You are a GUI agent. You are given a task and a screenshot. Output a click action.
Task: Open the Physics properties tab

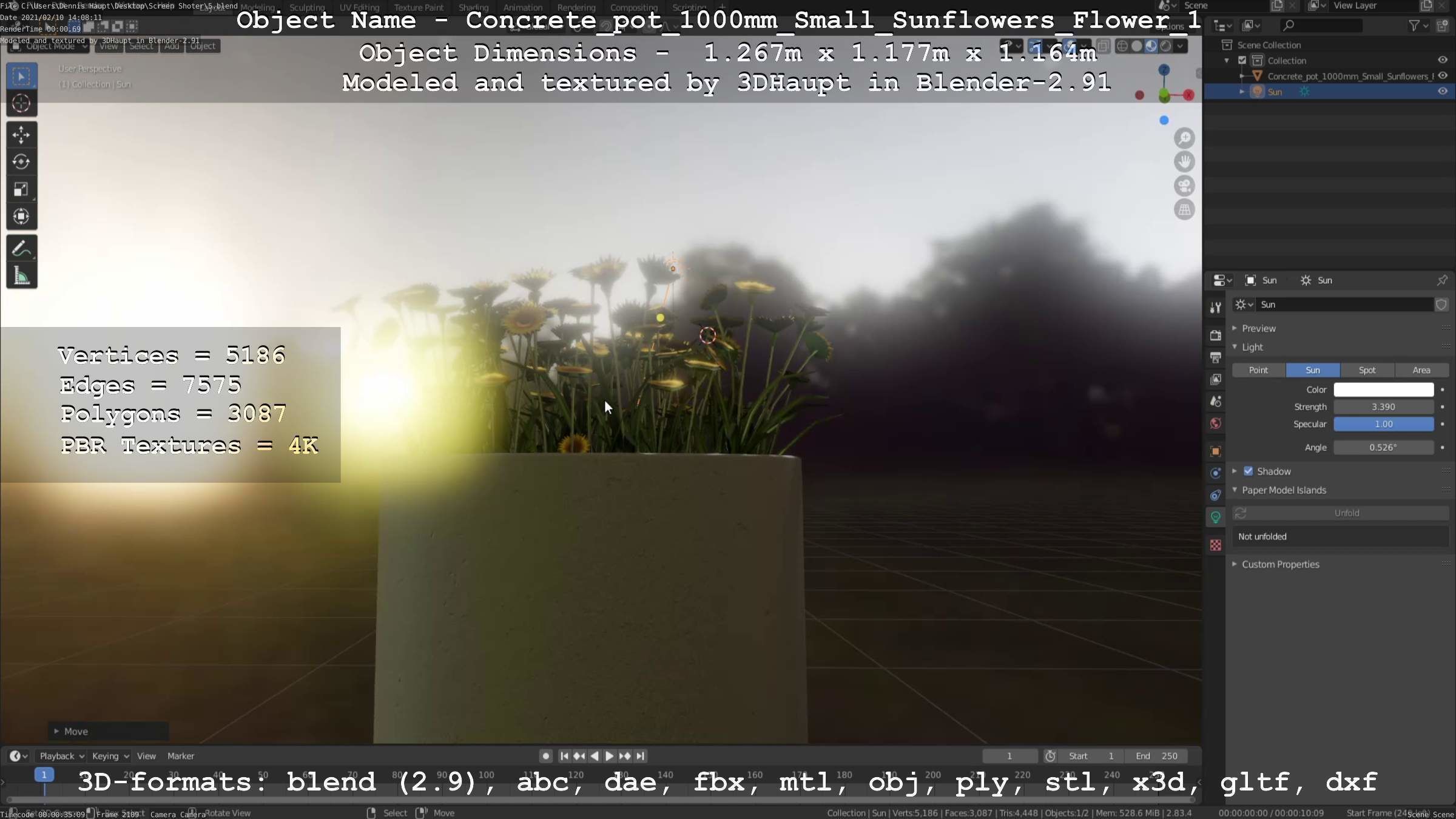click(1215, 473)
